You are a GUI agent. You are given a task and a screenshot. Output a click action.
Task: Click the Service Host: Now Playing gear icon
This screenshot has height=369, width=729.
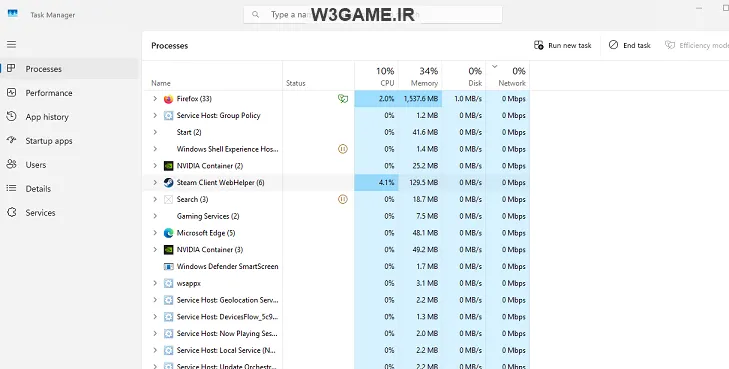point(168,334)
